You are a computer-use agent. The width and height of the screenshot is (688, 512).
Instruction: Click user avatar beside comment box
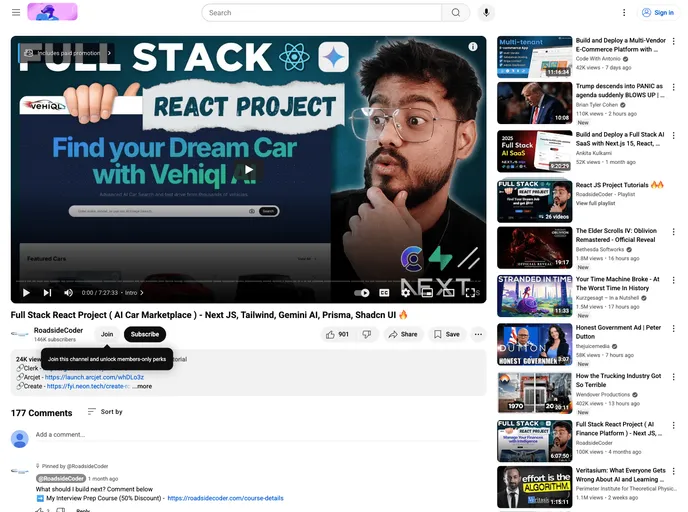click(x=20, y=439)
